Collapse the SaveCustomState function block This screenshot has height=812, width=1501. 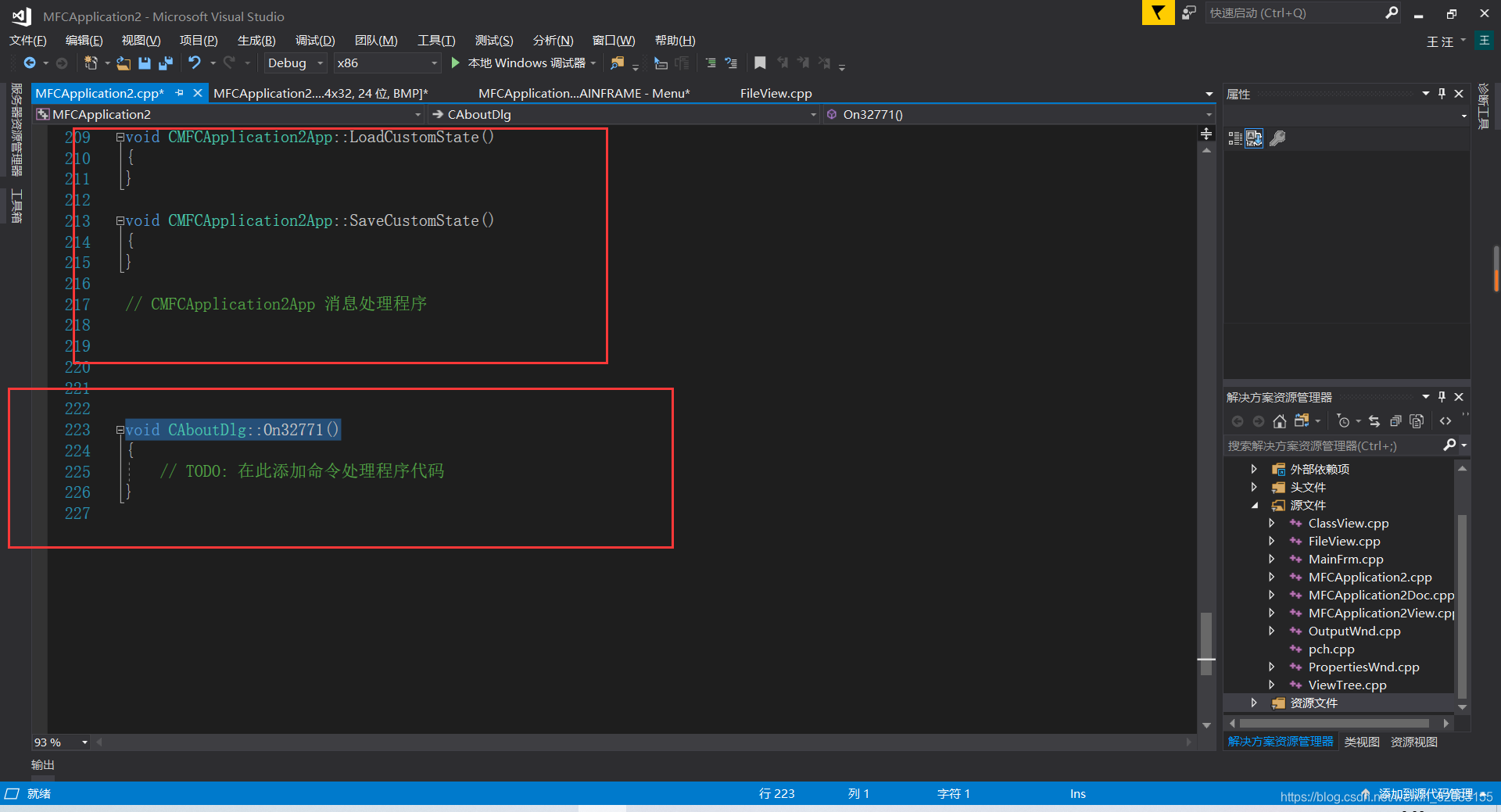click(x=120, y=221)
